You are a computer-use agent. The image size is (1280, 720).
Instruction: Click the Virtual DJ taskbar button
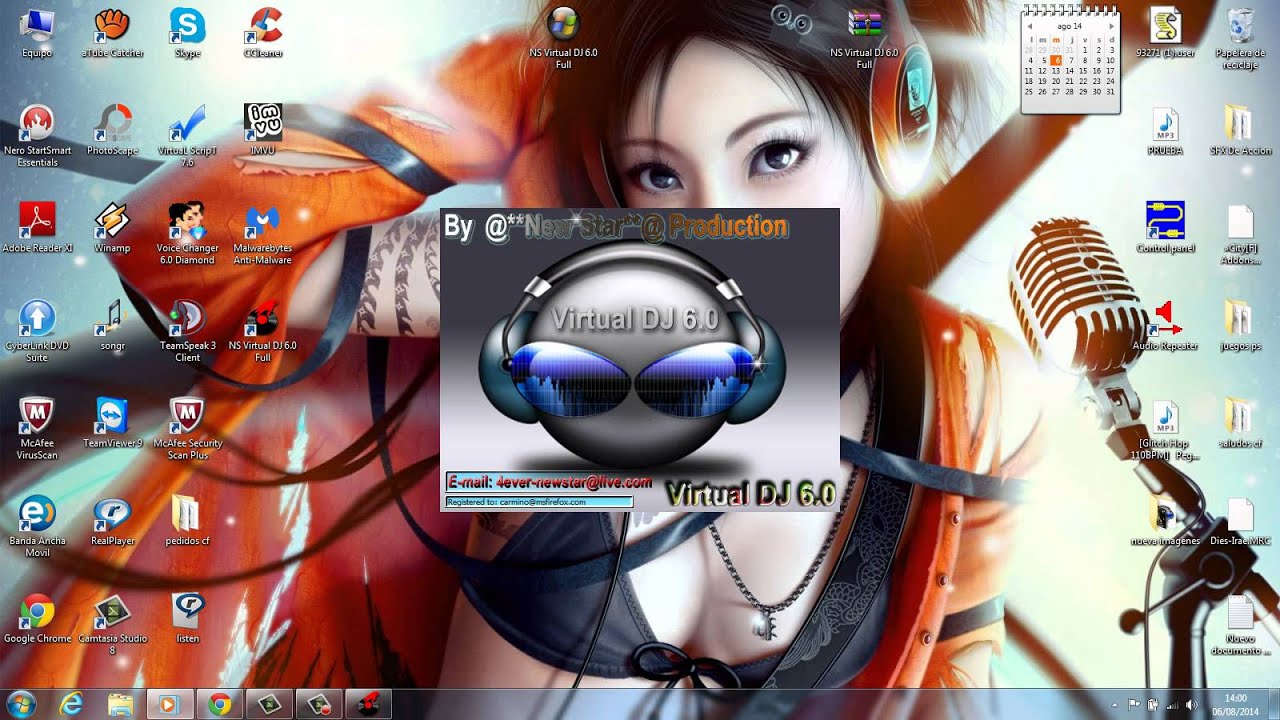point(369,704)
